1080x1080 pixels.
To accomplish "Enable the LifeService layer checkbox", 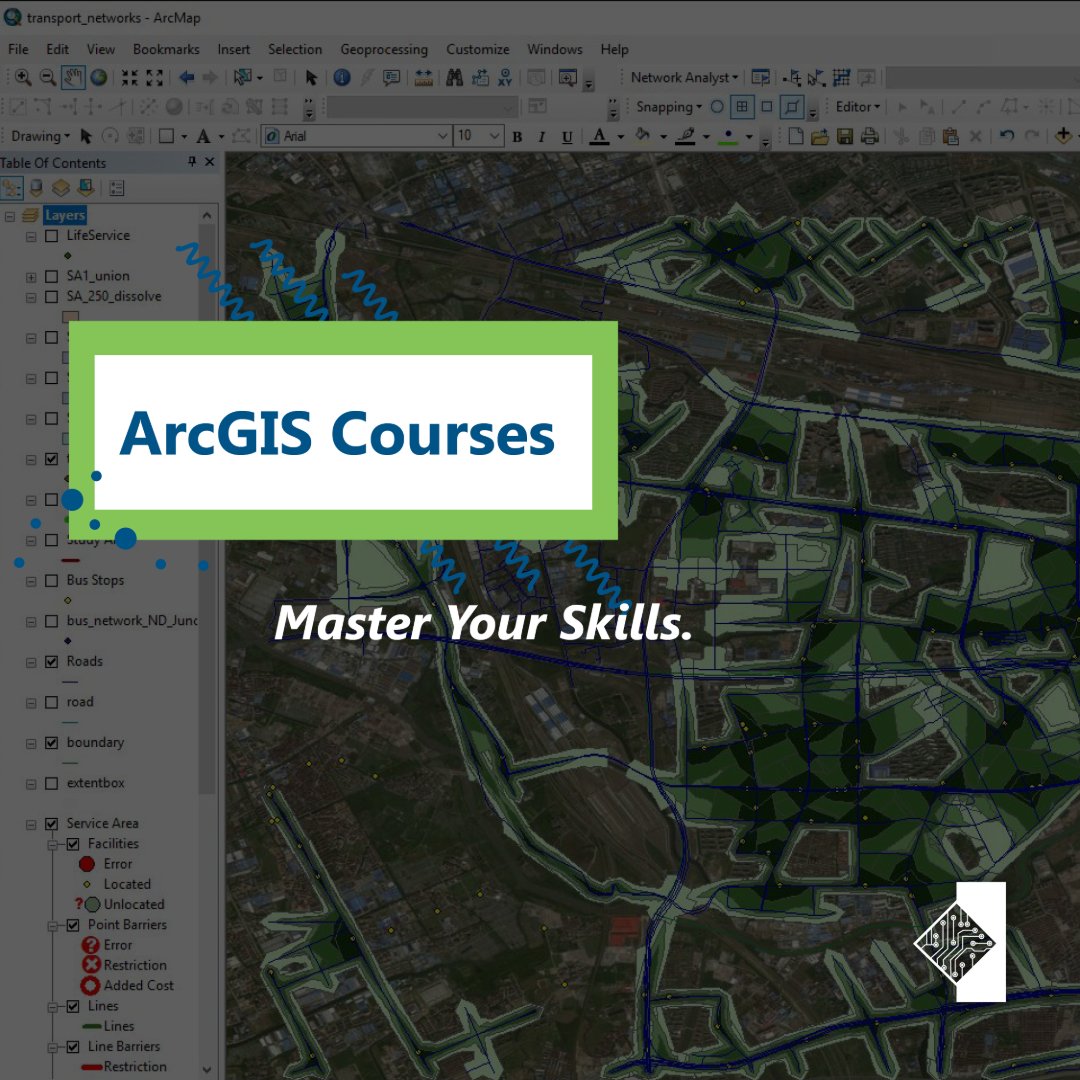I will 52,236.
